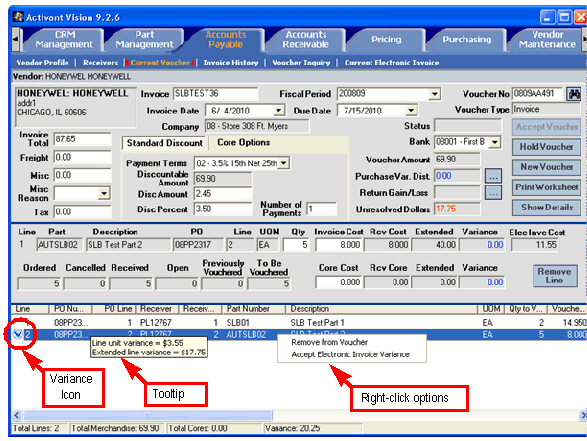Click the Invoice Total field
The height and width of the screenshot is (441, 587).
tap(82, 139)
